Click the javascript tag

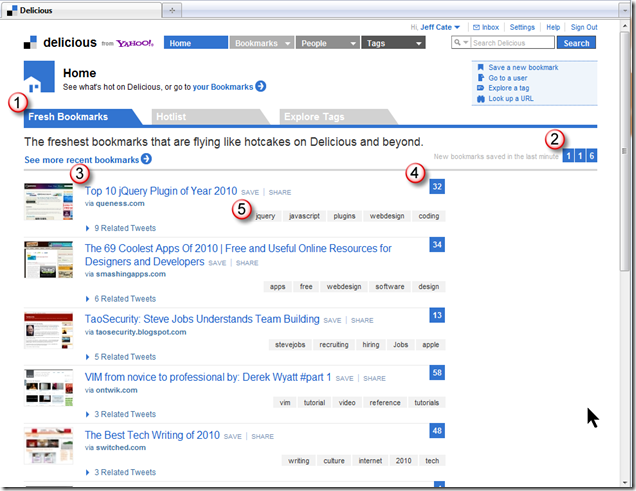pos(304,216)
